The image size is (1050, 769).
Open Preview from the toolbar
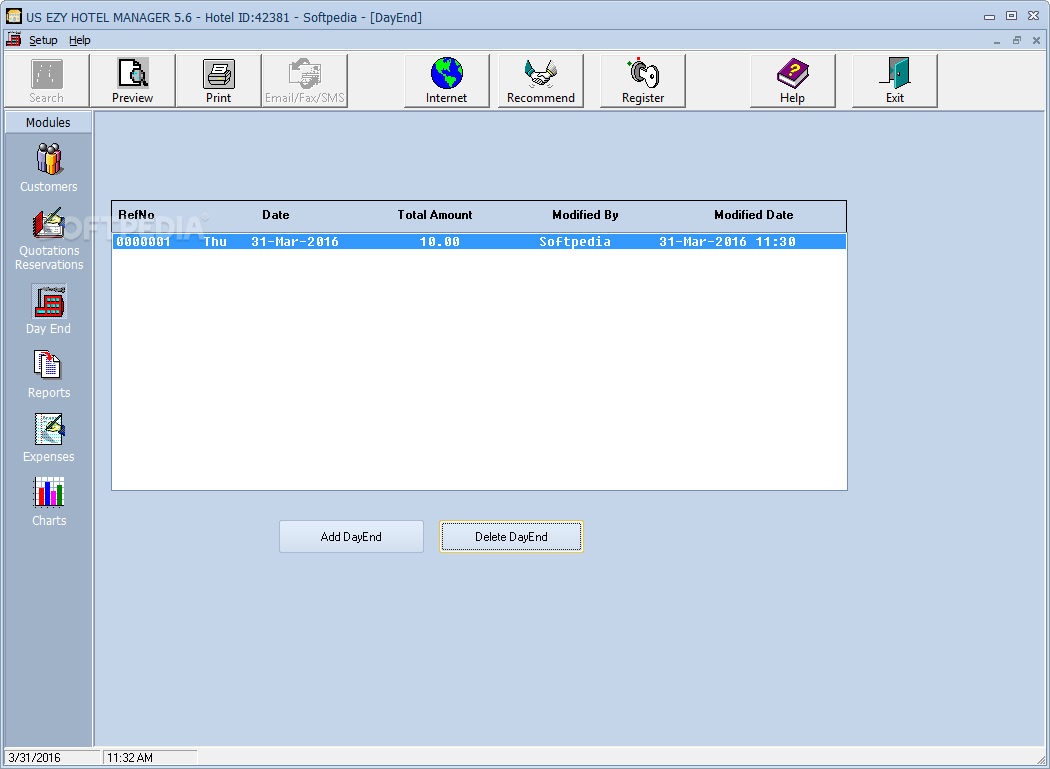pyautogui.click(x=133, y=80)
